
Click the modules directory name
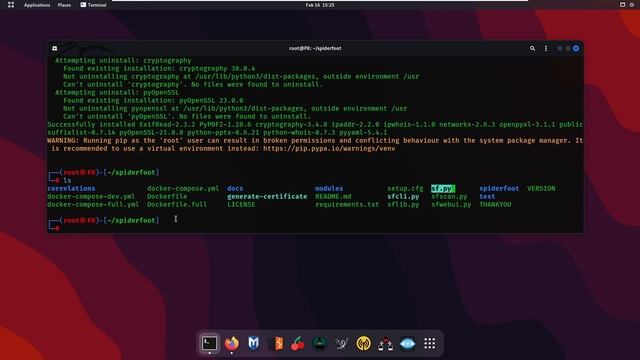[x=329, y=189]
